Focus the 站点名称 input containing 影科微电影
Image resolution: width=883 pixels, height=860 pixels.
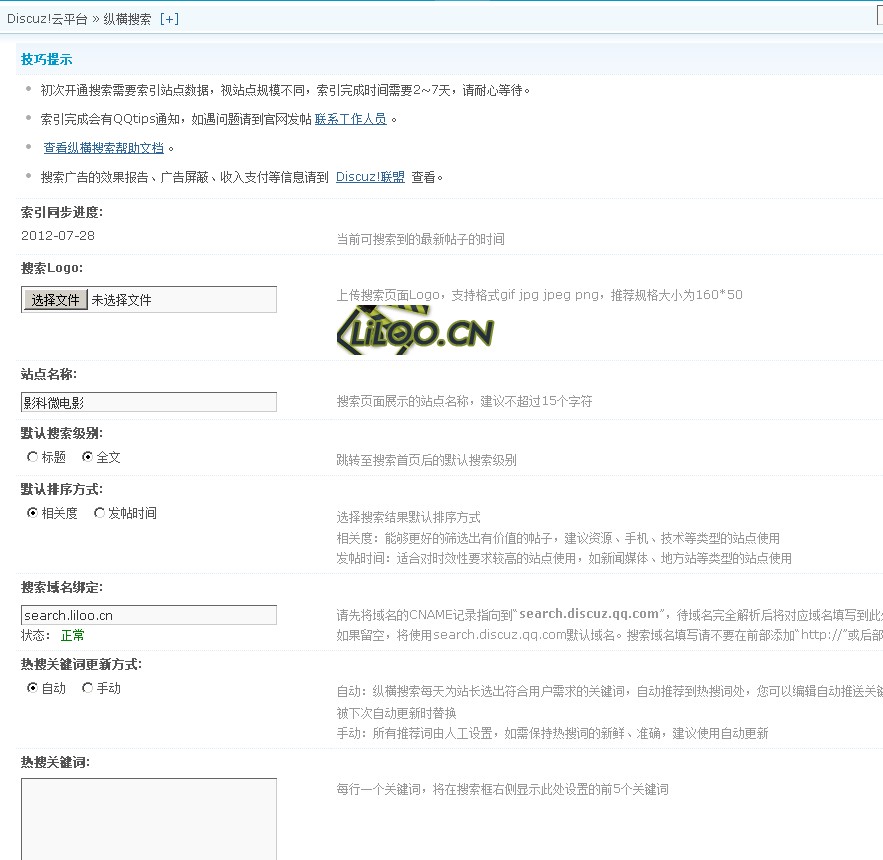149,402
